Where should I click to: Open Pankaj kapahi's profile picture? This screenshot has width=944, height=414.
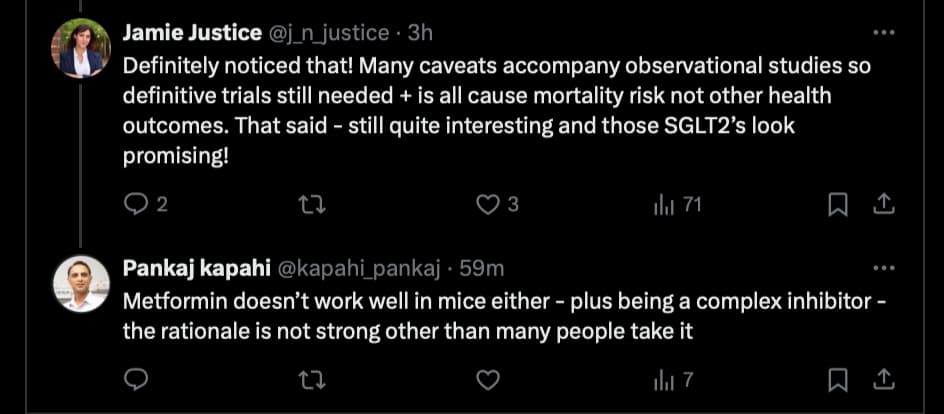tap(80, 284)
